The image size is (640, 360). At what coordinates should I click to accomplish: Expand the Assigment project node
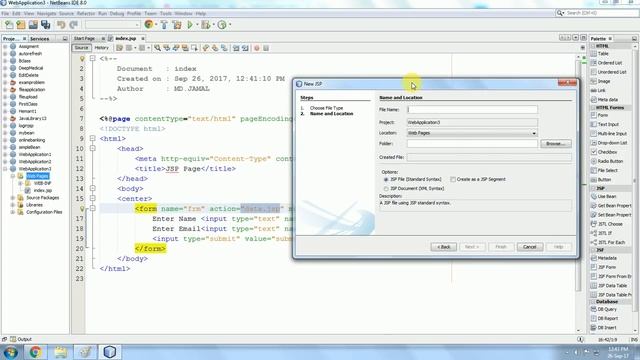[x=5, y=47]
